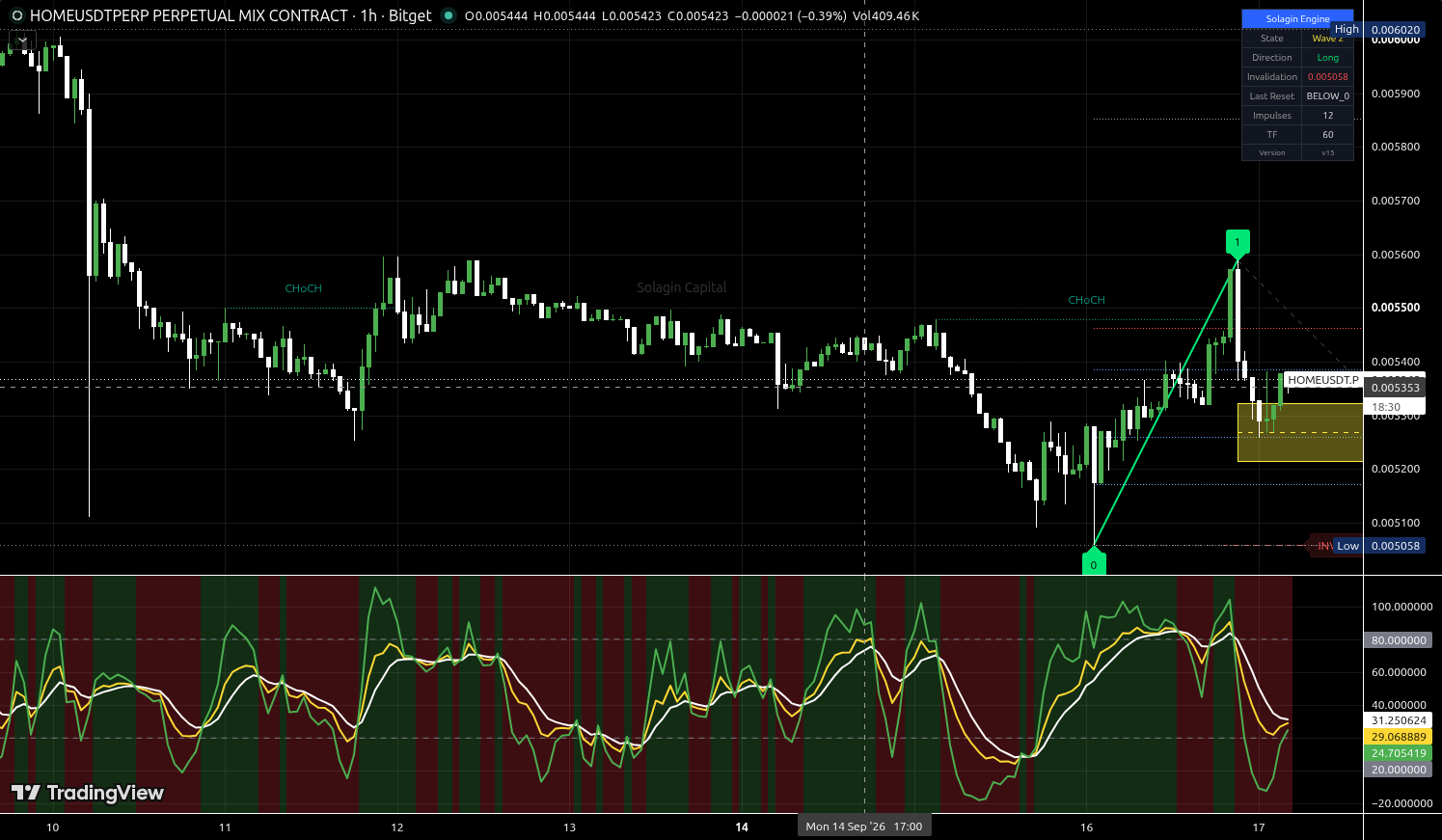Click the 0.005200 price axis label

tap(1396, 469)
